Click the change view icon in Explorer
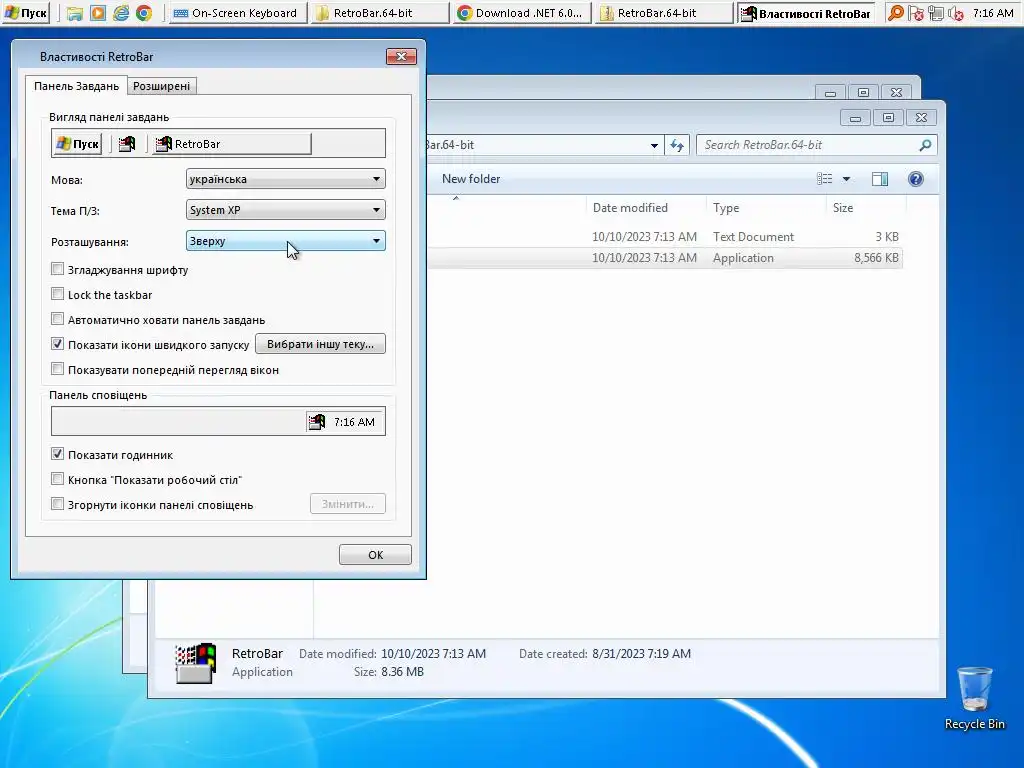Viewport: 1024px width, 768px height. pyautogui.click(x=825, y=179)
